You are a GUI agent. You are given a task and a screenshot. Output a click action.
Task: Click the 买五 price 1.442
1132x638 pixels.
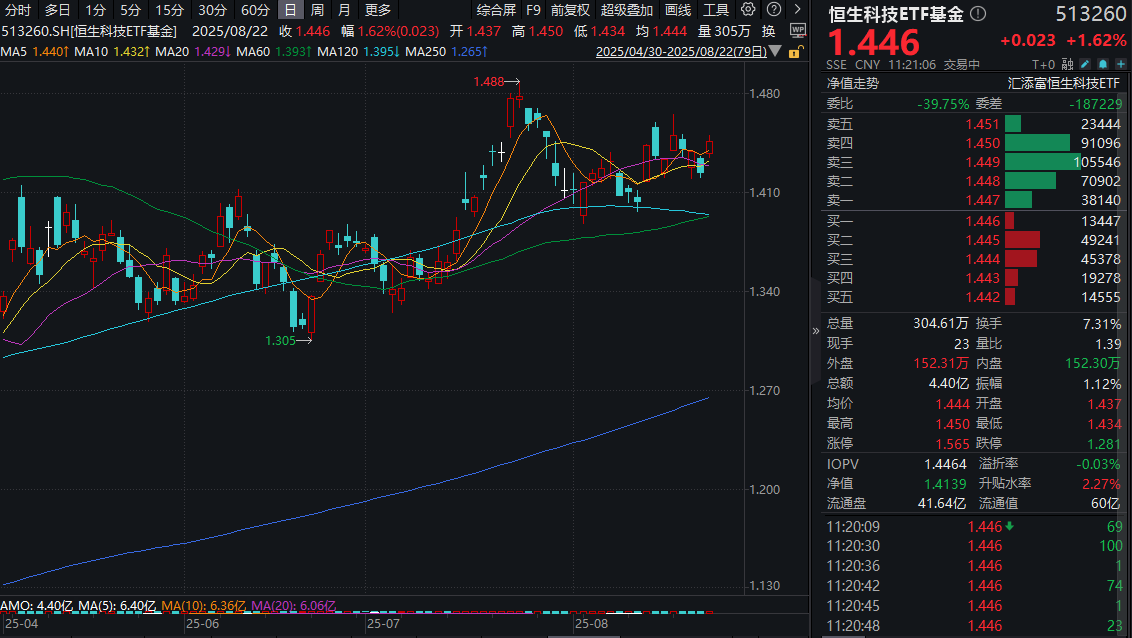[983, 297]
